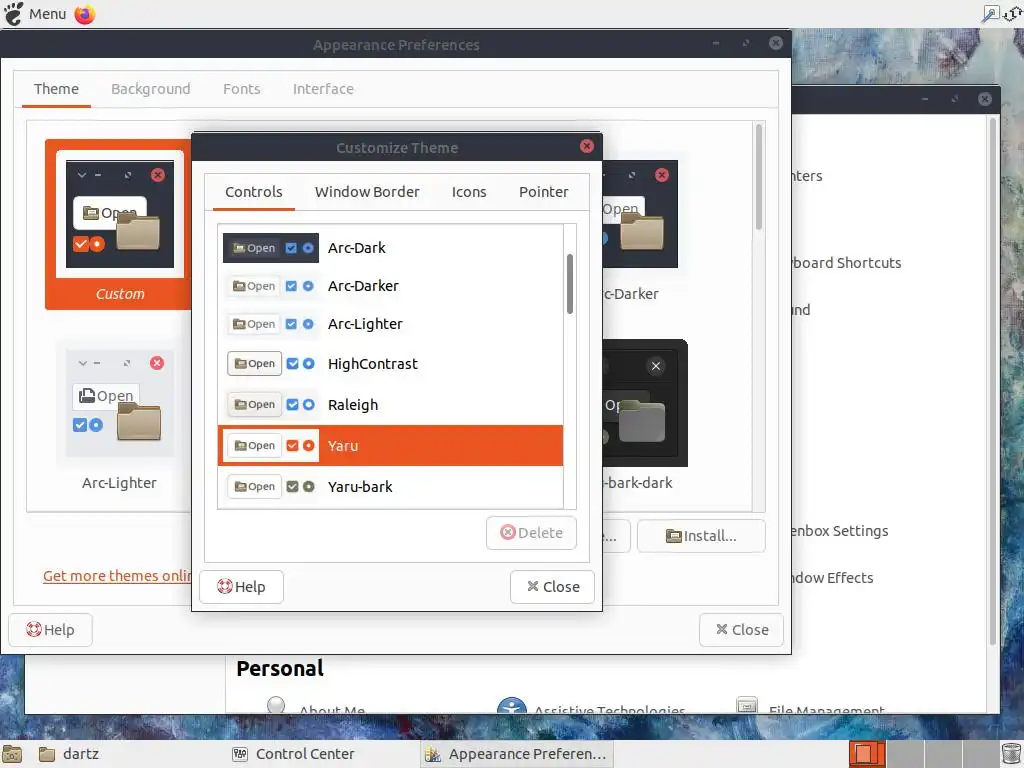
Task: Open Assistive Technologies icon in Control Center
Action: (x=512, y=706)
